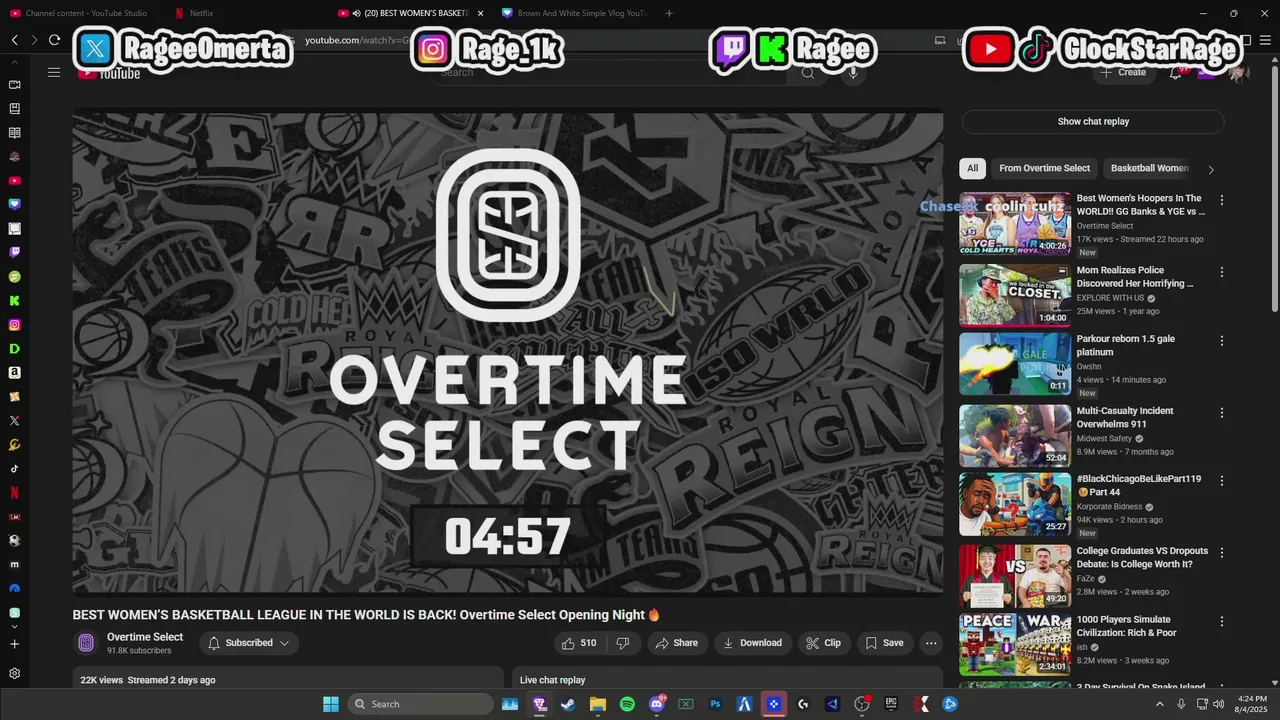The width and height of the screenshot is (1280, 720).
Task: Open Photoshop from the Windows taskbar
Action: coord(715,704)
